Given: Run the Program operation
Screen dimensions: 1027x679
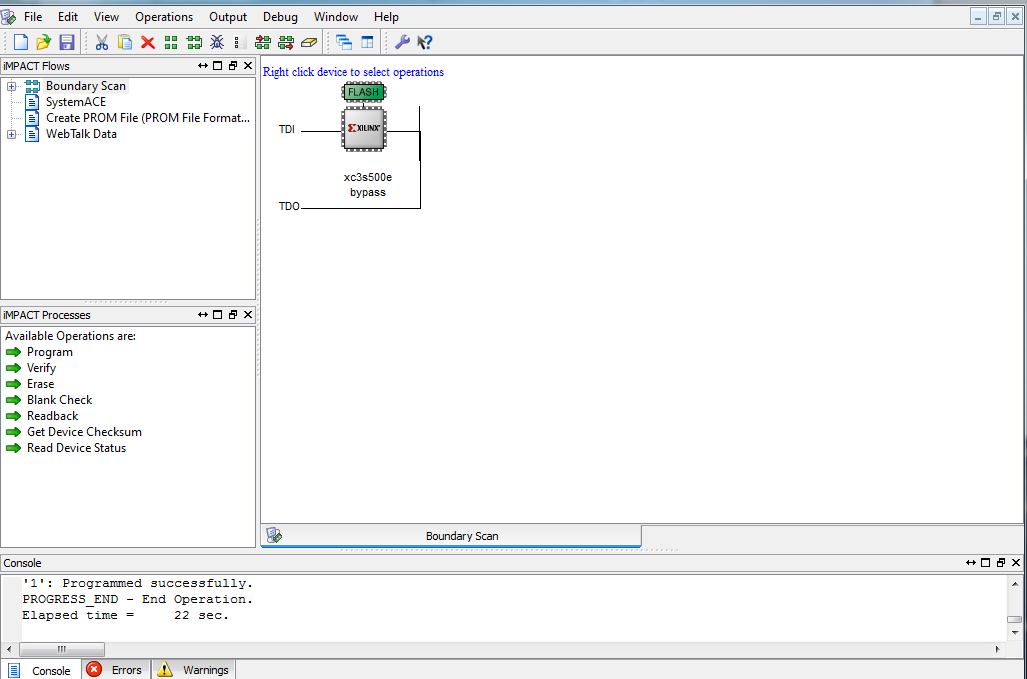Looking at the screenshot, I should point(50,352).
